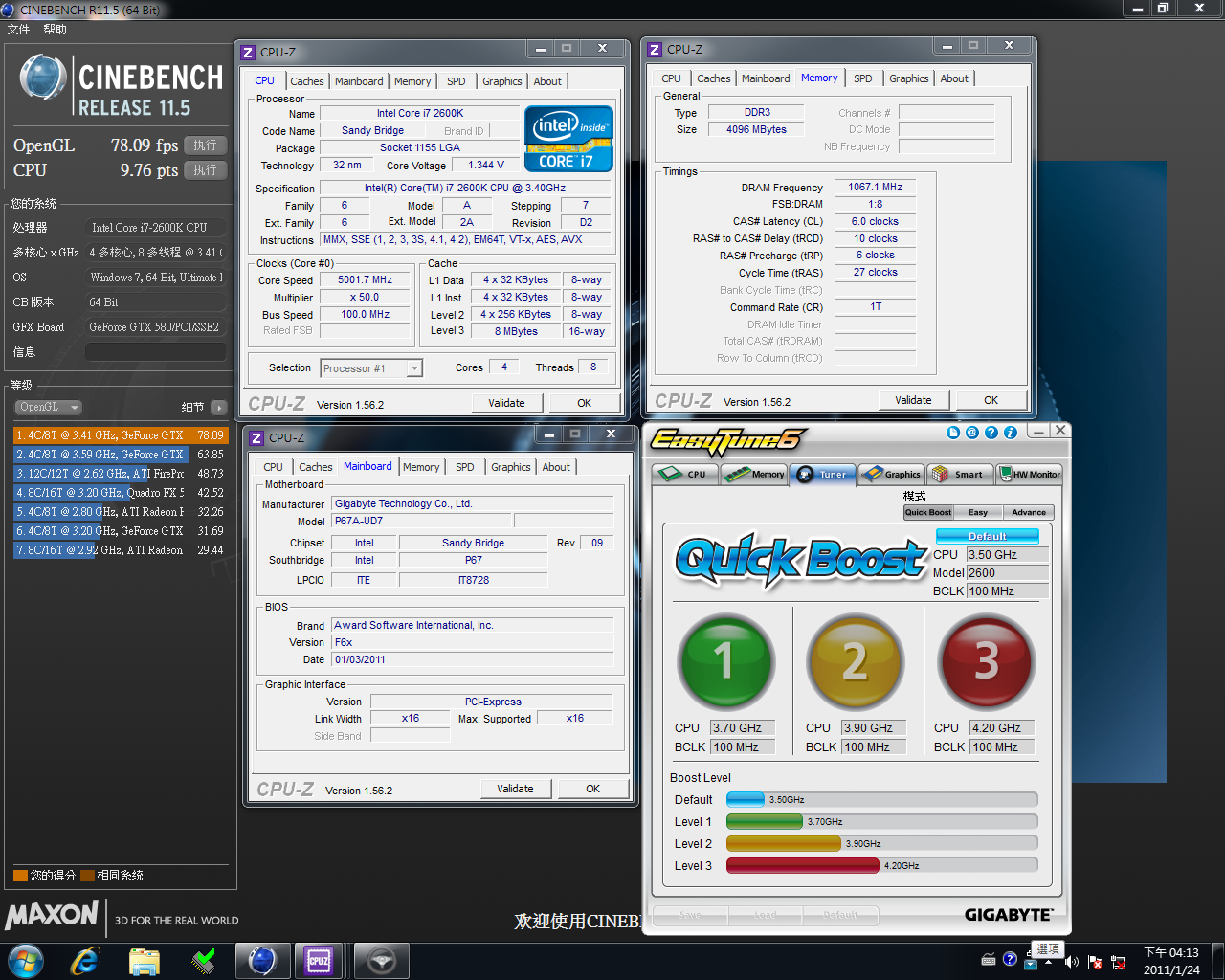Open Windows Explorer folder on the taskbar
The image size is (1225, 980).
(x=145, y=961)
